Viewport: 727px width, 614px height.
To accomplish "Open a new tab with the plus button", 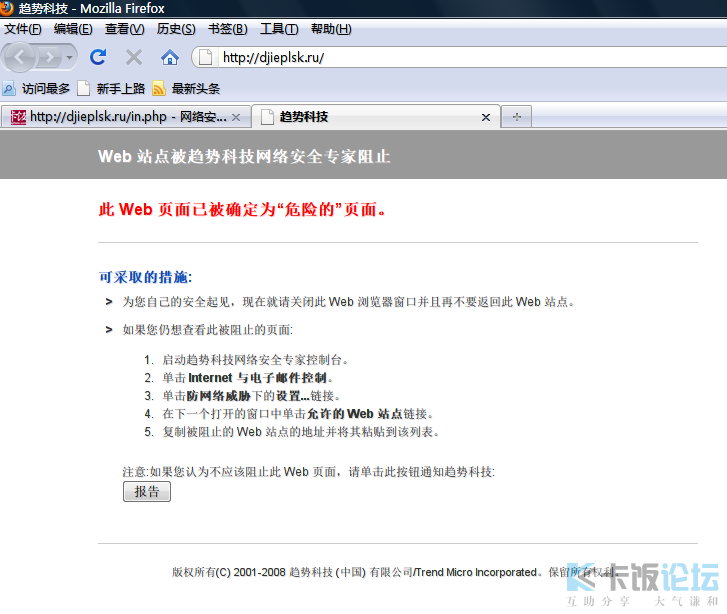I will tap(517, 117).
